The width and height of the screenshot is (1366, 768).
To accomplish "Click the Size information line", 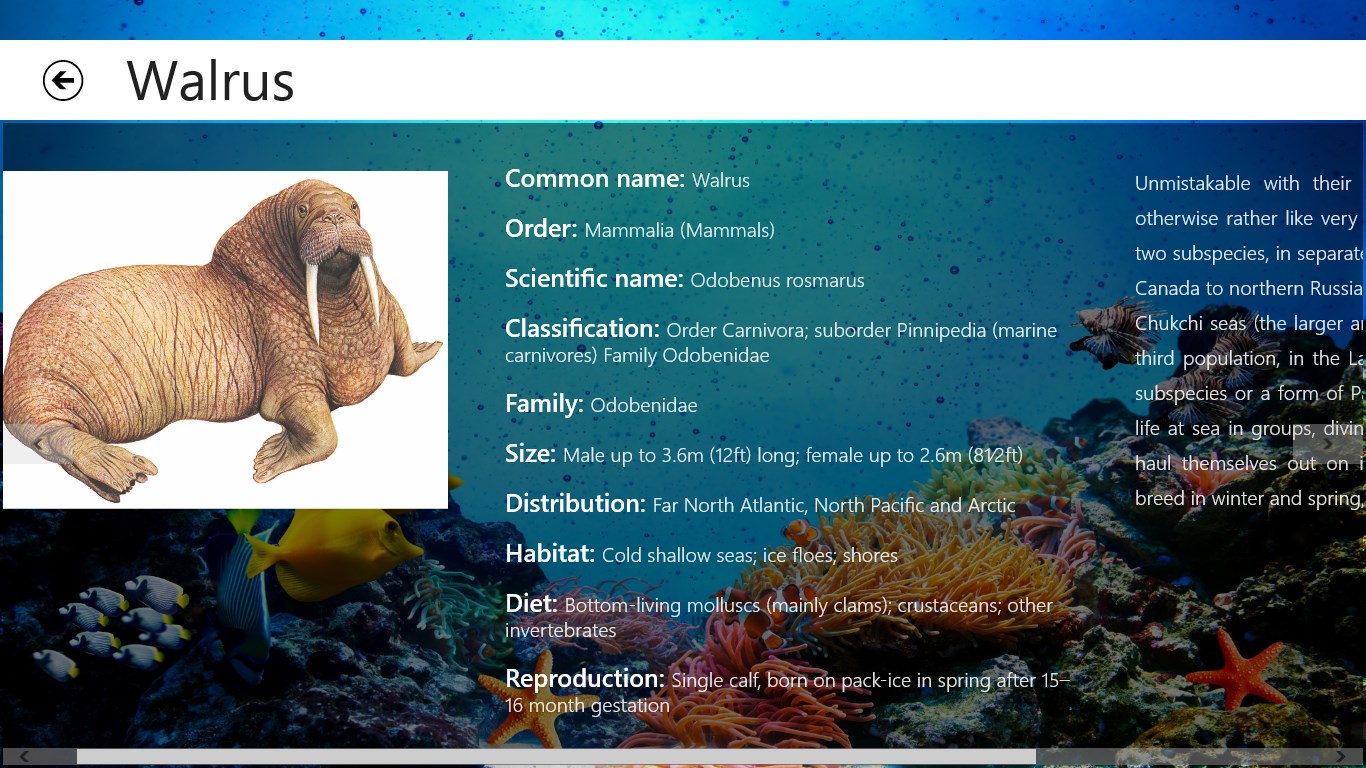I will (763, 454).
